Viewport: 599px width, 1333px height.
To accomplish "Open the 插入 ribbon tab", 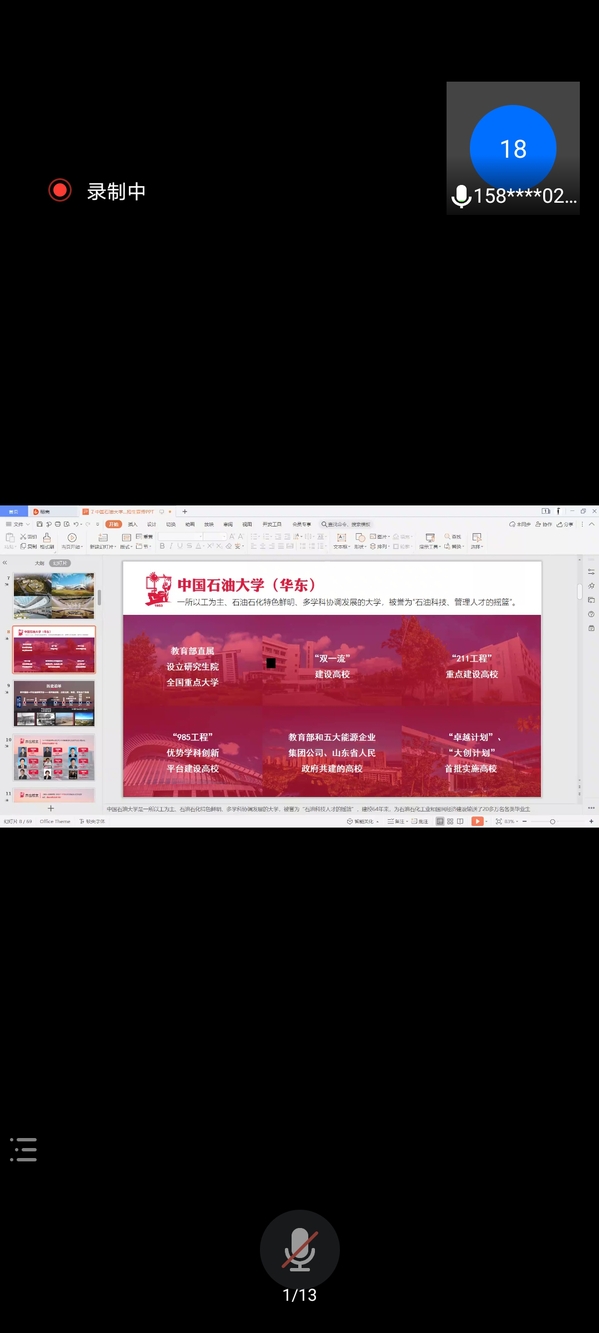I will 132,524.
